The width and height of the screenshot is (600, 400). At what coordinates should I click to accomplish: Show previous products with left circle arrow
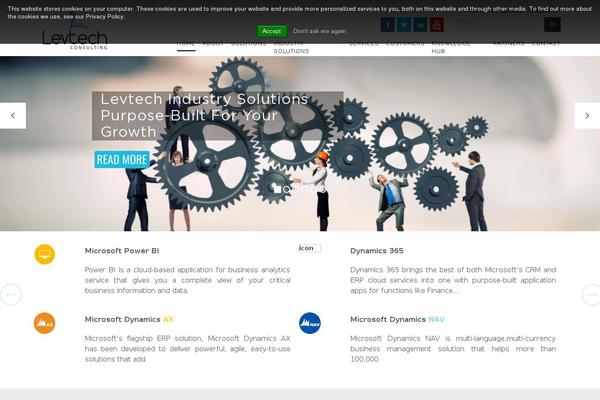point(11,294)
